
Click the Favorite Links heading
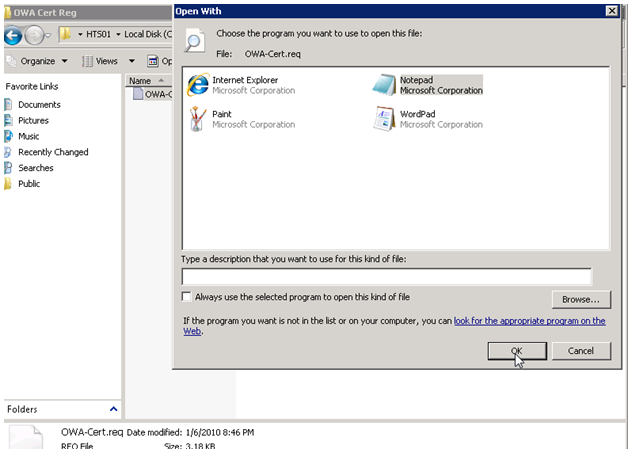point(32,86)
